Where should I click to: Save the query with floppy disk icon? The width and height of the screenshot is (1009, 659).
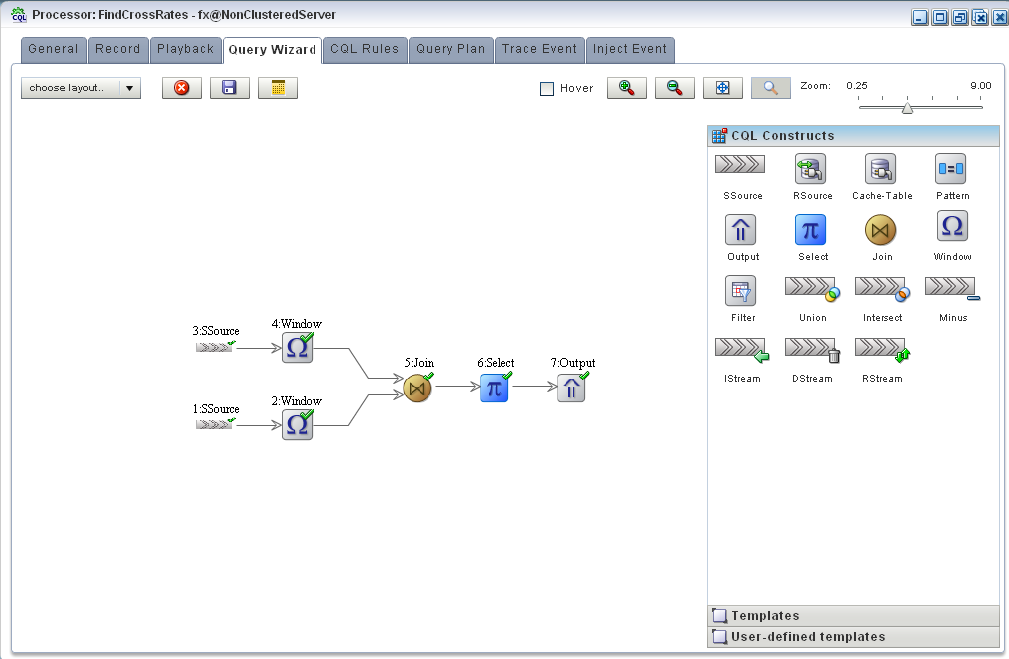point(230,88)
